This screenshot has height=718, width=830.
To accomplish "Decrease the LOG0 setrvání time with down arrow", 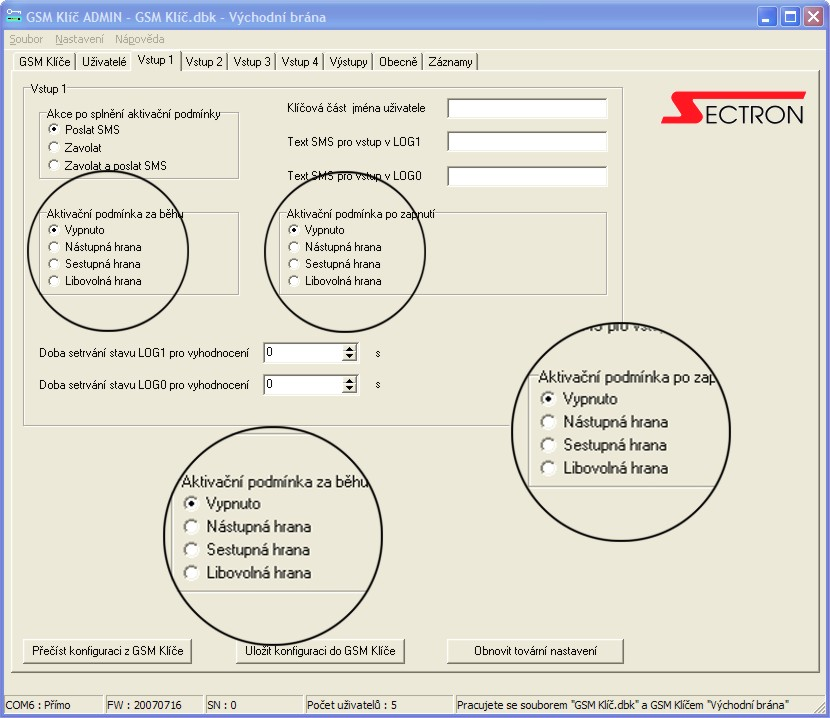I will (349, 389).
